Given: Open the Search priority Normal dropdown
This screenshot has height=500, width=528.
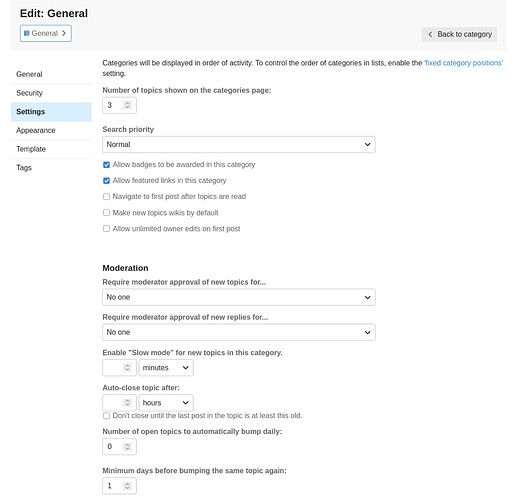Looking at the screenshot, I should click(239, 144).
